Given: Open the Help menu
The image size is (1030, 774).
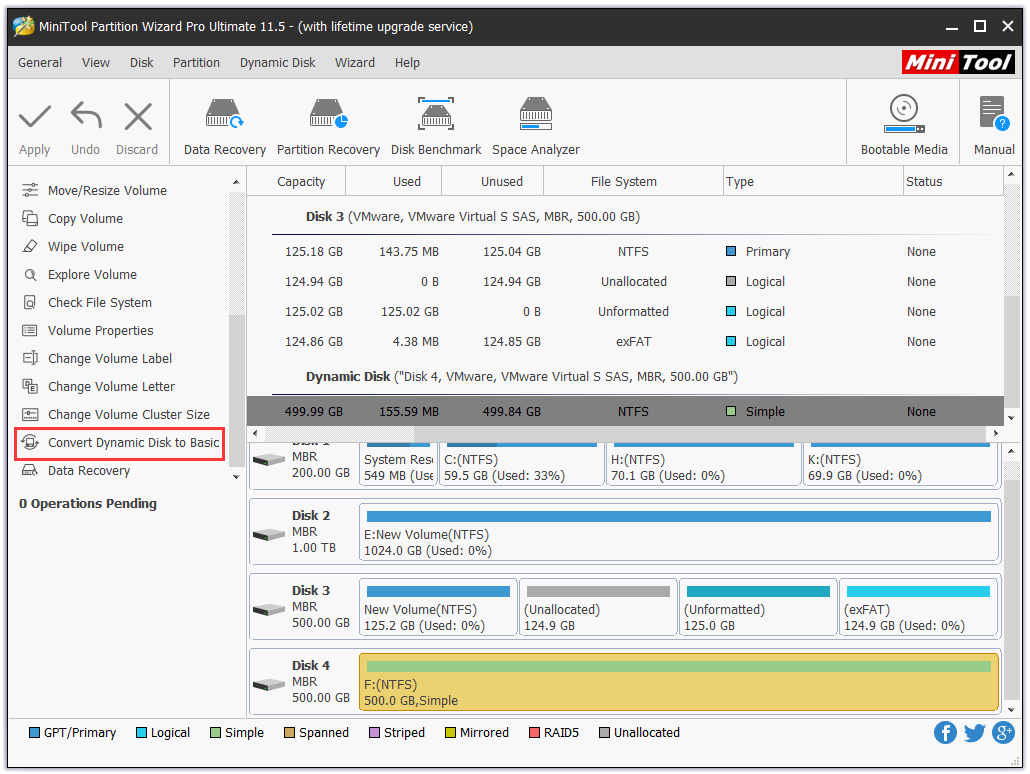Looking at the screenshot, I should [x=407, y=62].
